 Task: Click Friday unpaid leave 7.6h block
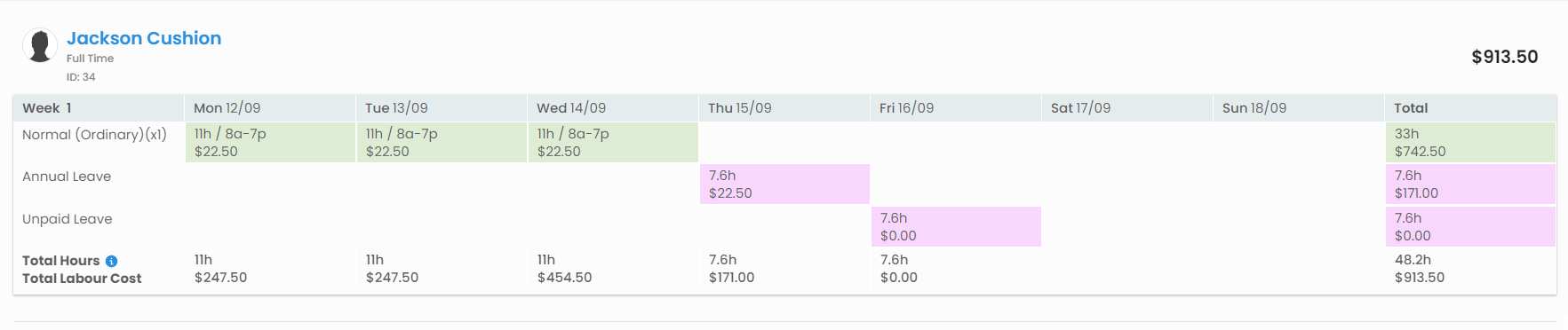pyautogui.click(x=956, y=226)
